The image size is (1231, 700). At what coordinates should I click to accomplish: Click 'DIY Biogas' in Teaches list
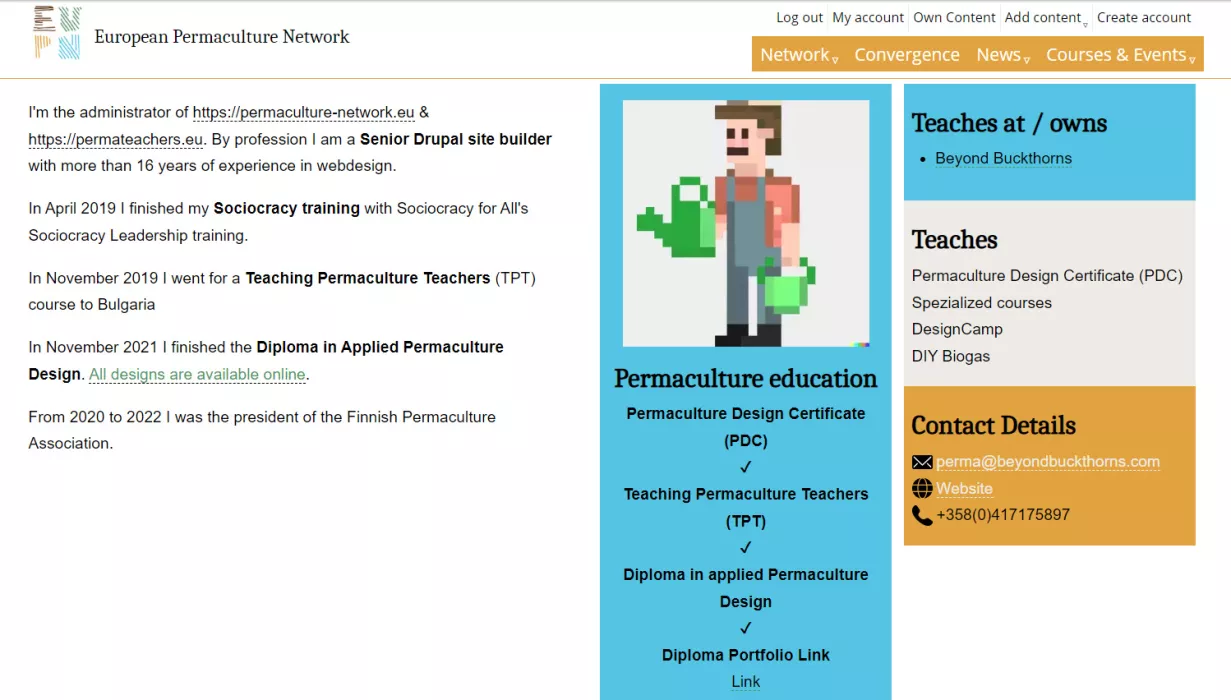pos(951,356)
